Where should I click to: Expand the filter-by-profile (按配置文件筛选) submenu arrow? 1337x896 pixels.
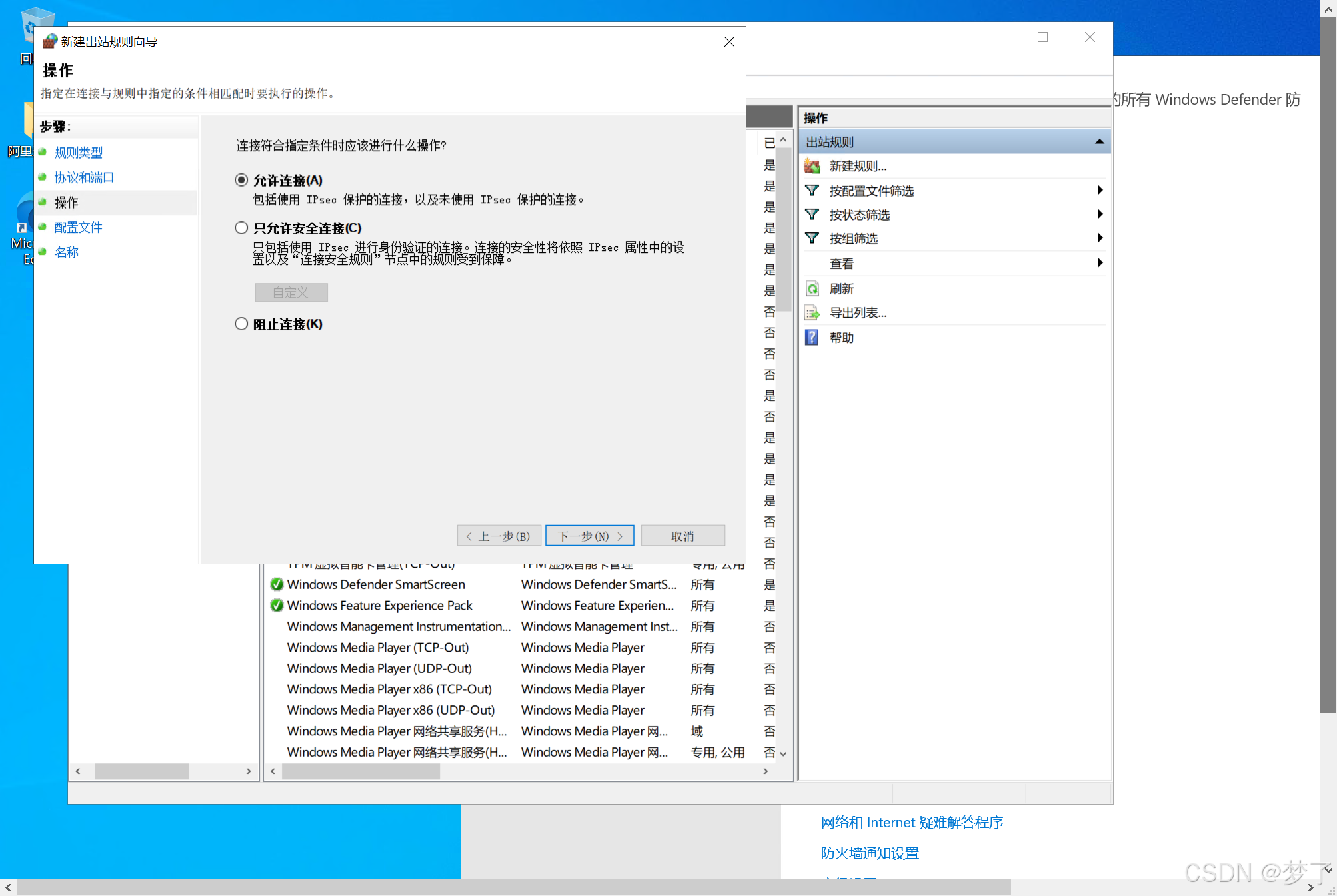[1100, 191]
